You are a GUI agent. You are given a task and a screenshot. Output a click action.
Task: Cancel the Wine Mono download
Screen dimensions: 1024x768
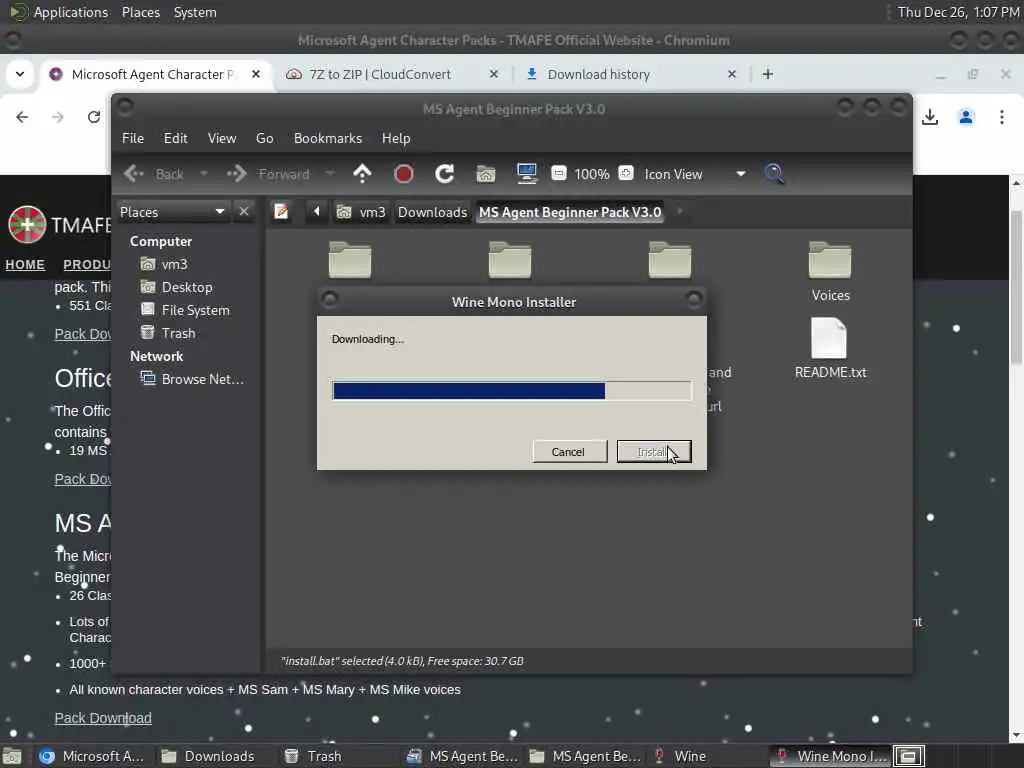tap(568, 452)
